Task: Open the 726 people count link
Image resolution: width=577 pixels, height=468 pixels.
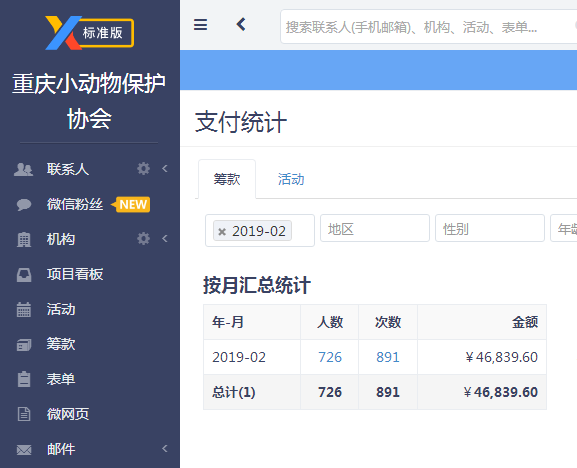Action: pos(330,357)
